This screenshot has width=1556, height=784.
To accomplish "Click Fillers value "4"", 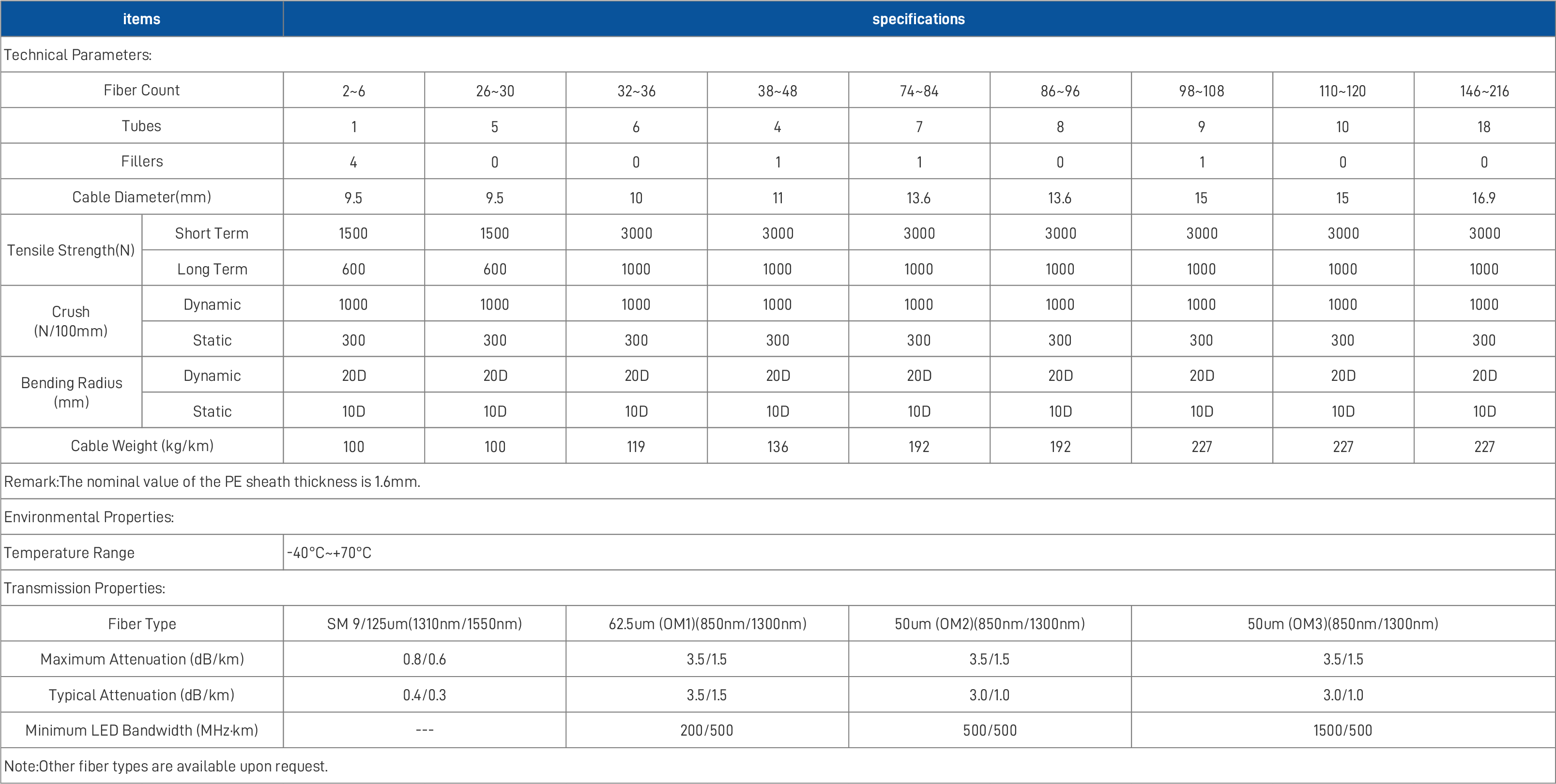I will [x=353, y=162].
